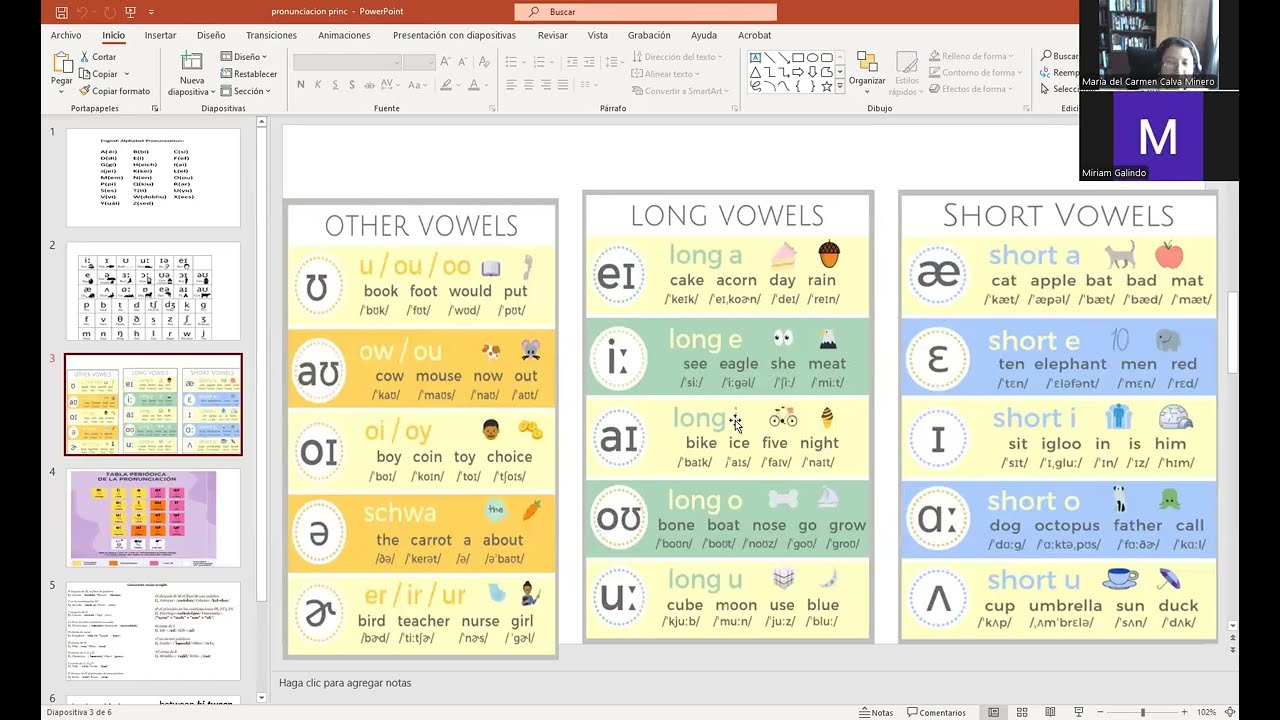1280x720 pixels.
Task: Adjust the zoom slider handle
Action: [x=1142, y=712]
